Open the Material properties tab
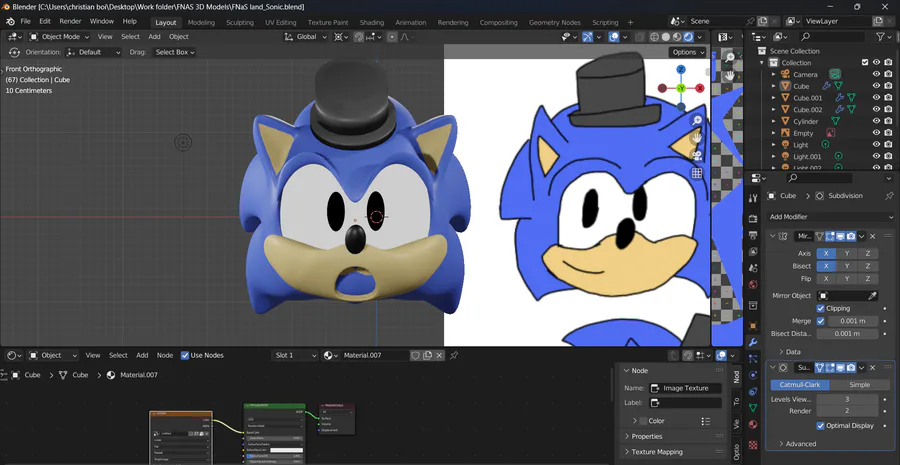Image resolution: width=900 pixels, height=465 pixels. (x=753, y=425)
